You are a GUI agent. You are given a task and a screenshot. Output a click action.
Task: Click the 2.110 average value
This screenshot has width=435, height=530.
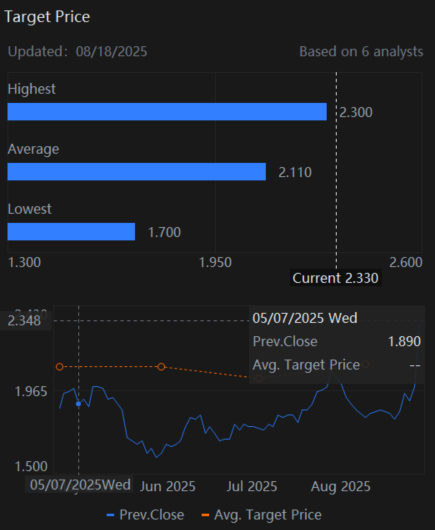click(295, 172)
